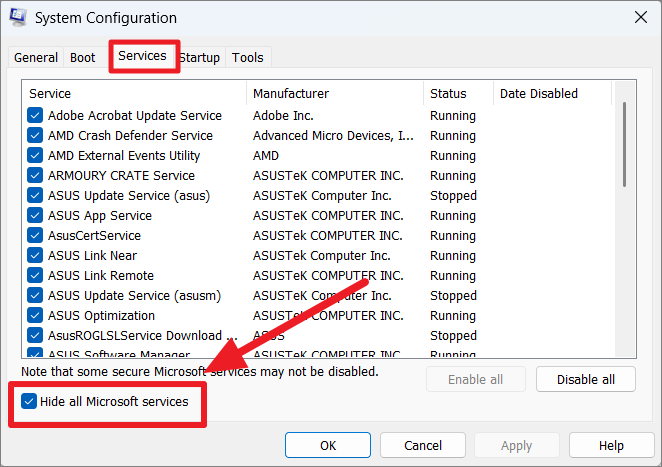Sort by the Manufacturer column header
The height and width of the screenshot is (467, 662).
point(335,93)
